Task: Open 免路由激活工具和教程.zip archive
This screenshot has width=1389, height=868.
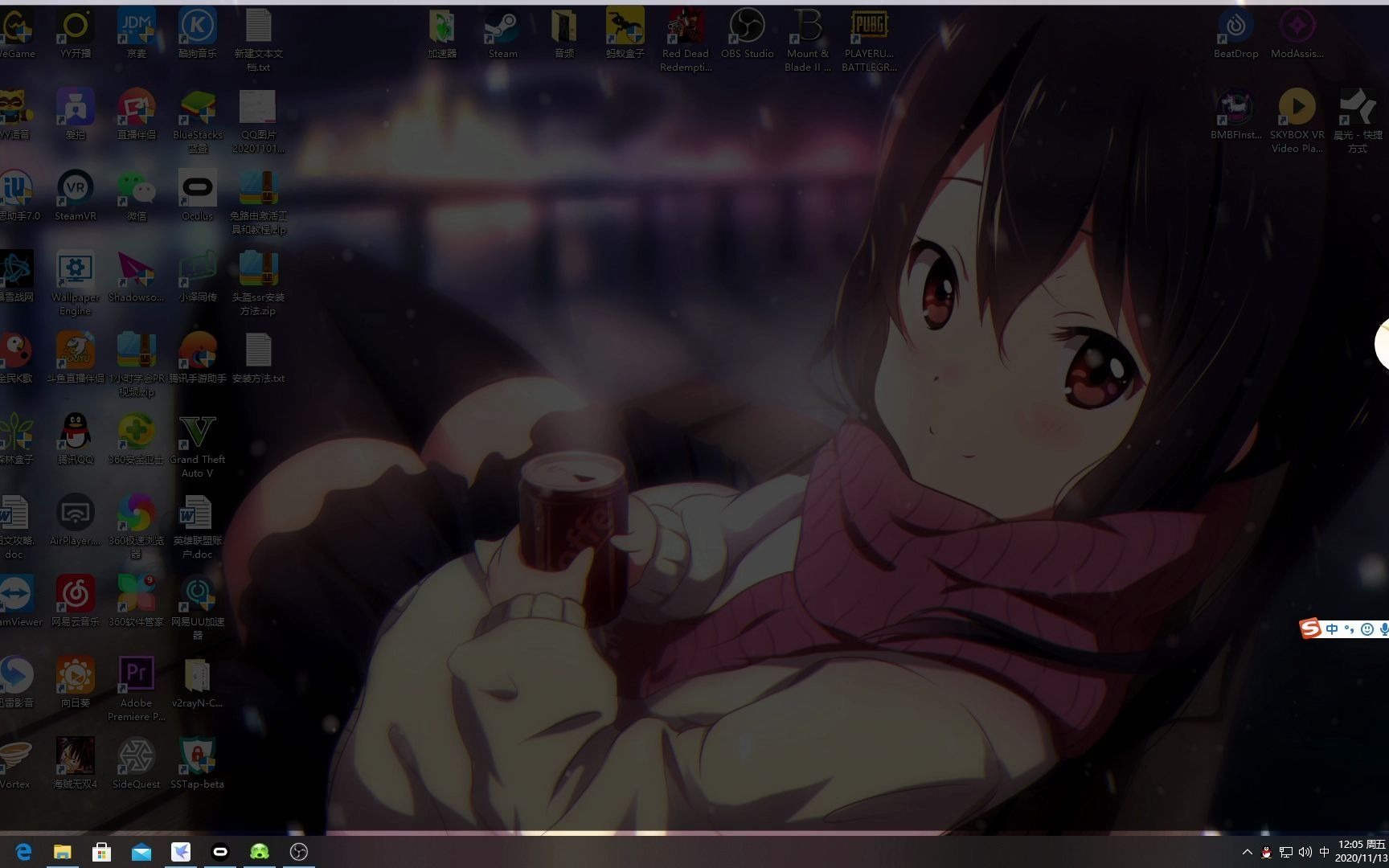Action: pos(259,203)
